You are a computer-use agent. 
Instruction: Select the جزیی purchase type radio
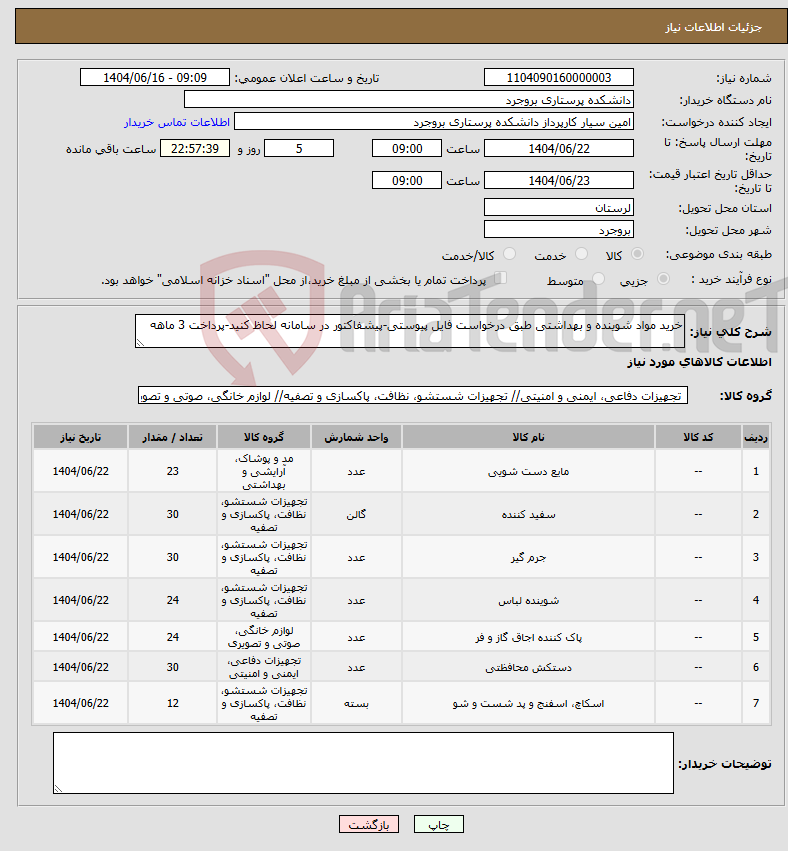tap(663, 279)
